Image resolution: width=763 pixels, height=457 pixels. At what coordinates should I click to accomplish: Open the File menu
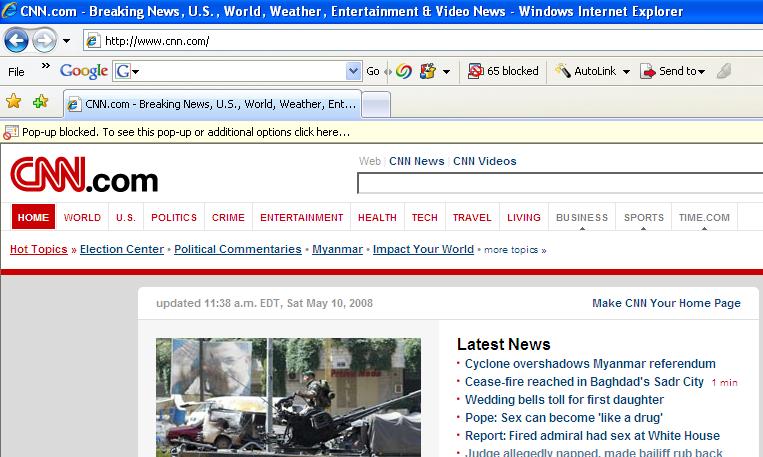(17, 71)
